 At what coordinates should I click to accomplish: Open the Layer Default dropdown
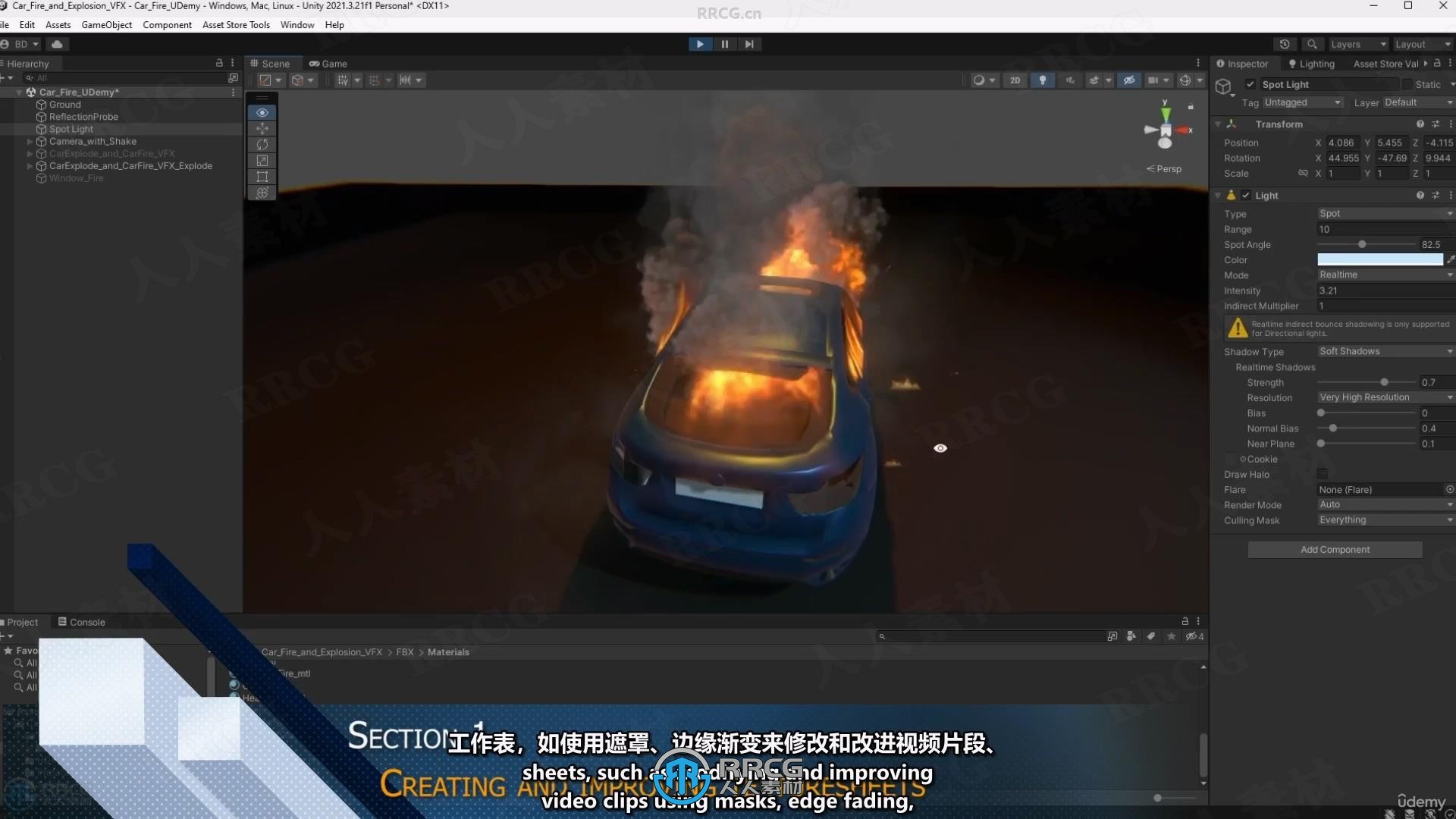click(x=1418, y=102)
